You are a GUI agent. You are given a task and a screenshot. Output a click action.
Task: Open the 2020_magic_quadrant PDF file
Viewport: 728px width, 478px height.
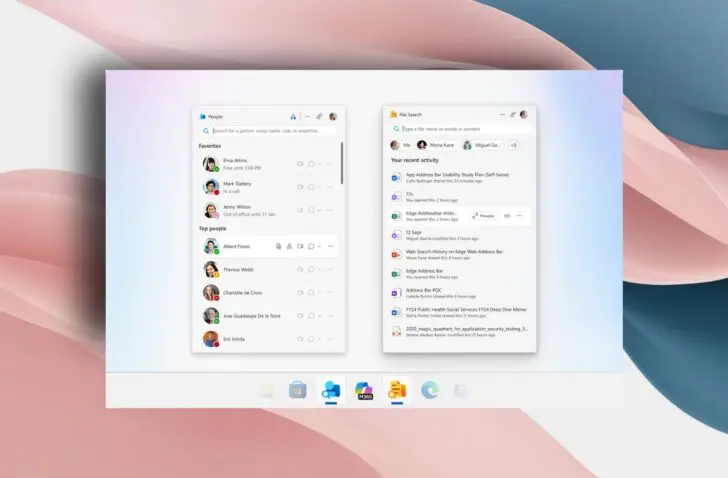pyautogui.click(x=460, y=331)
